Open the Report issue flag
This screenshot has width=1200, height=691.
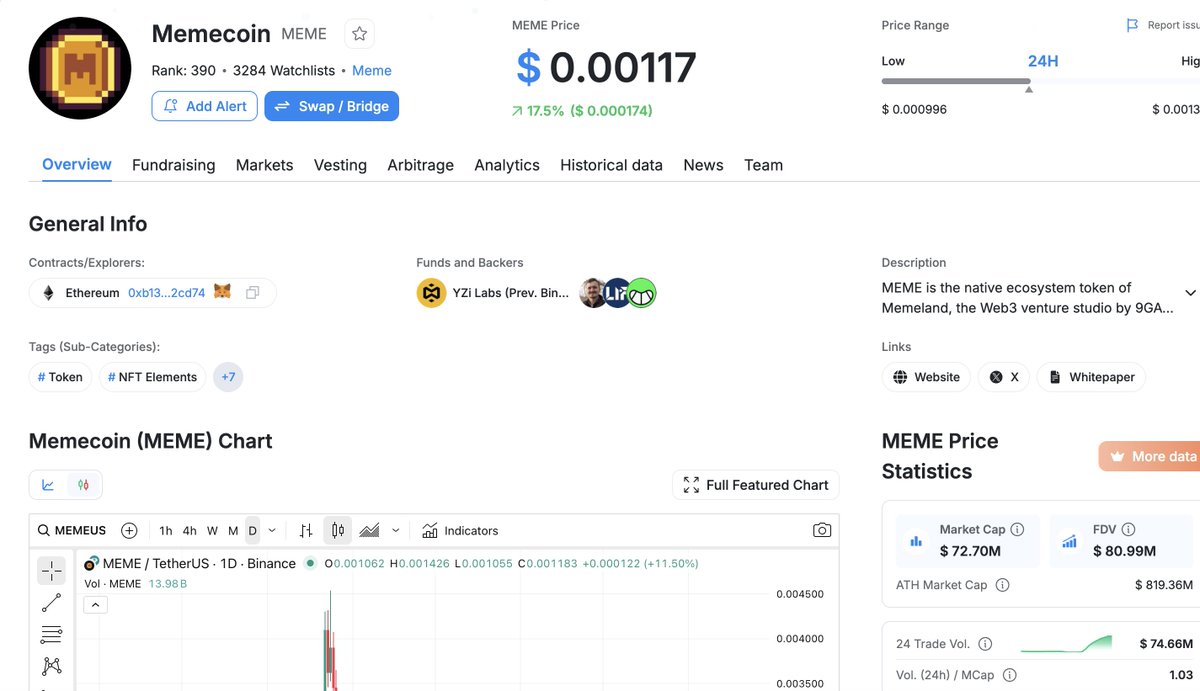pyautogui.click(x=1162, y=25)
